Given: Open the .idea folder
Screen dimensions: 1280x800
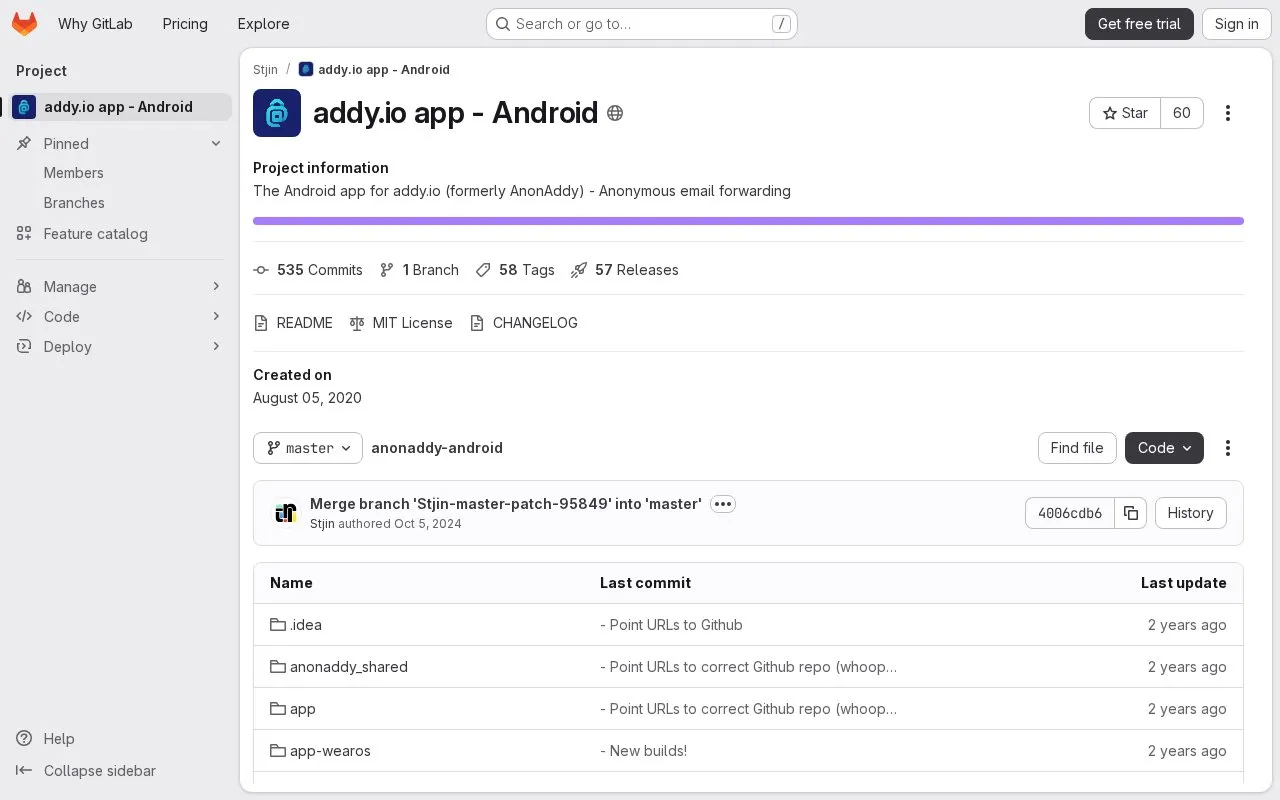Looking at the screenshot, I should pyautogui.click(x=306, y=625).
